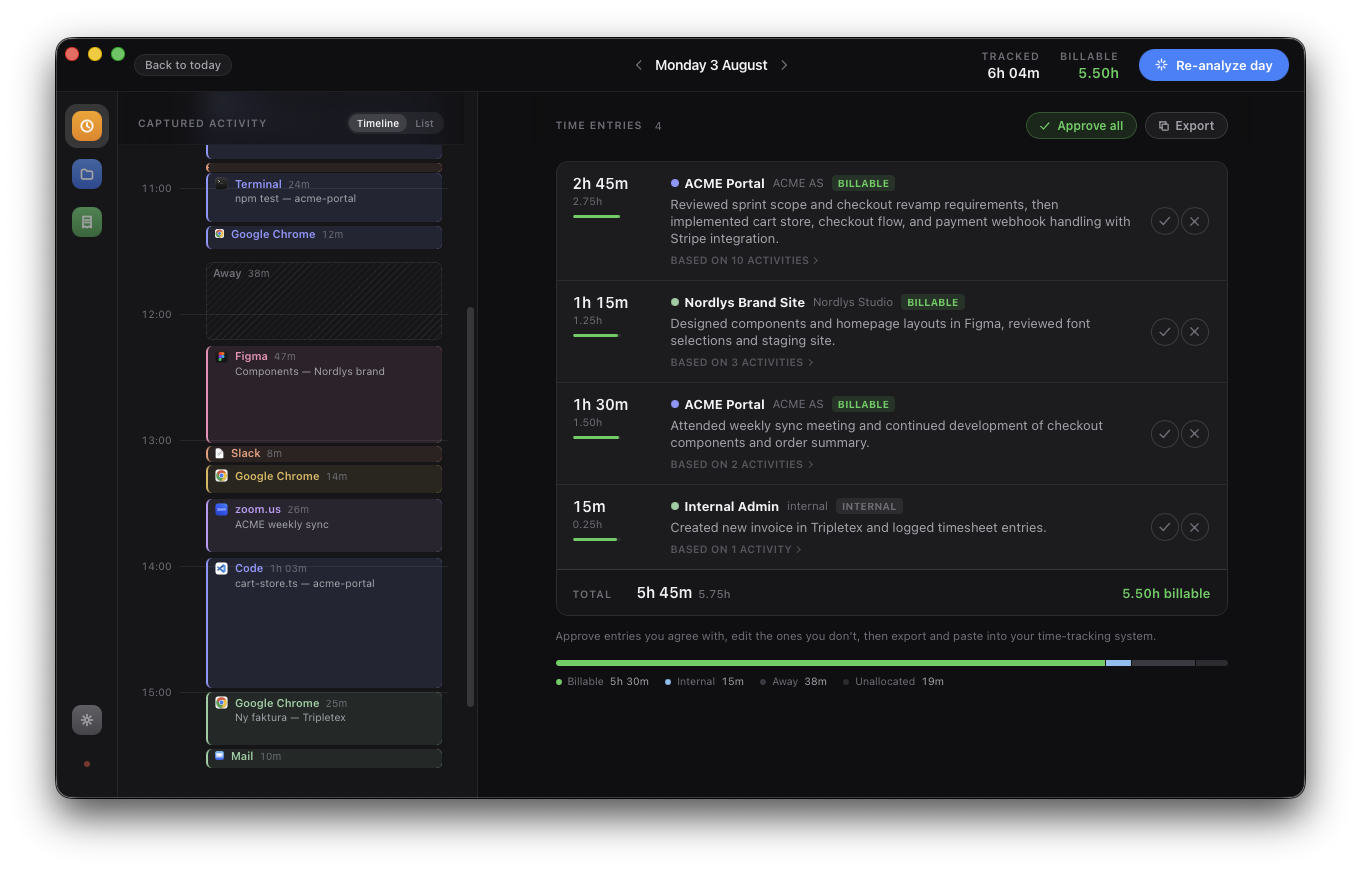Select the zoom.us ACME weekly sync block
Image resolution: width=1361 pixels, height=872 pixels.
coord(324,525)
